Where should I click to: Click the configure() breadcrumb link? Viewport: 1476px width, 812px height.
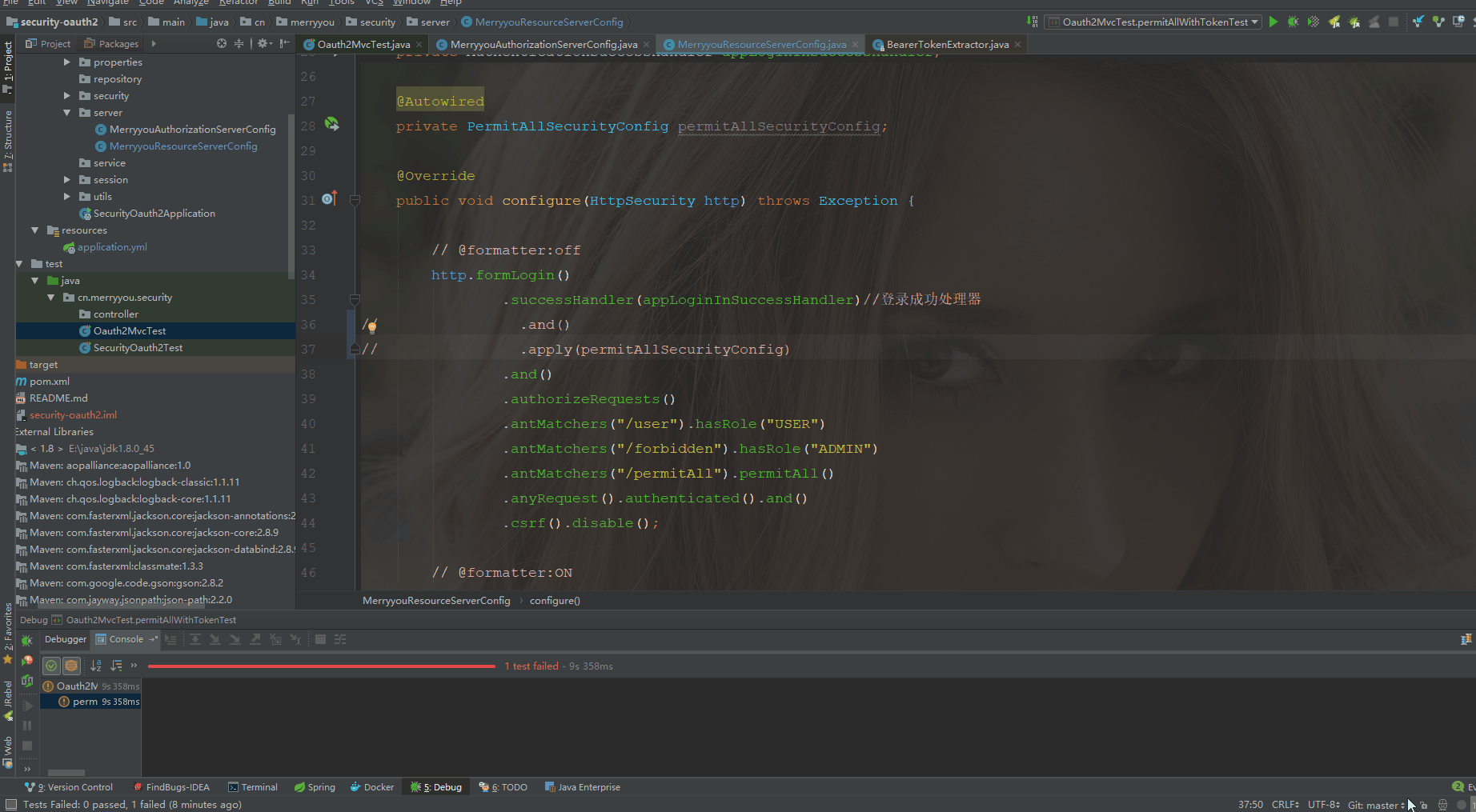click(x=555, y=600)
